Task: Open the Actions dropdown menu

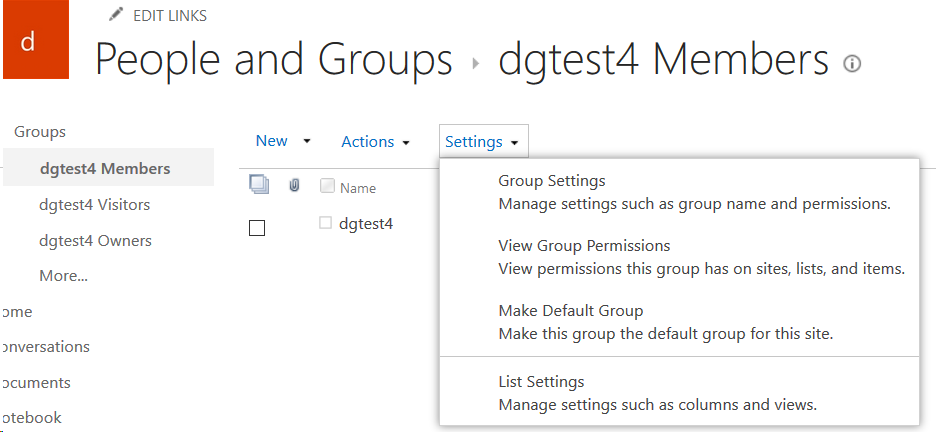Action: tap(375, 142)
